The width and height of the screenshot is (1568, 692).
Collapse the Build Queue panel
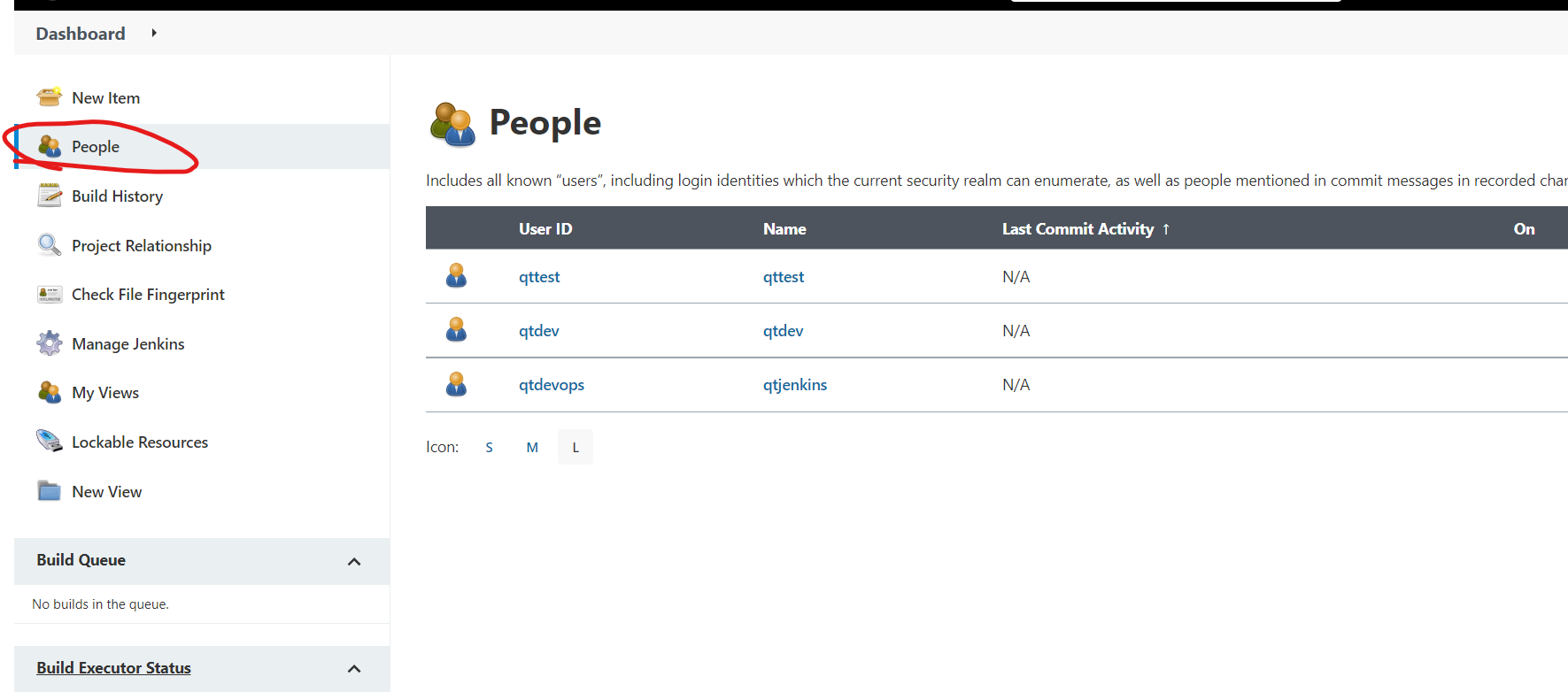(354, 561)
